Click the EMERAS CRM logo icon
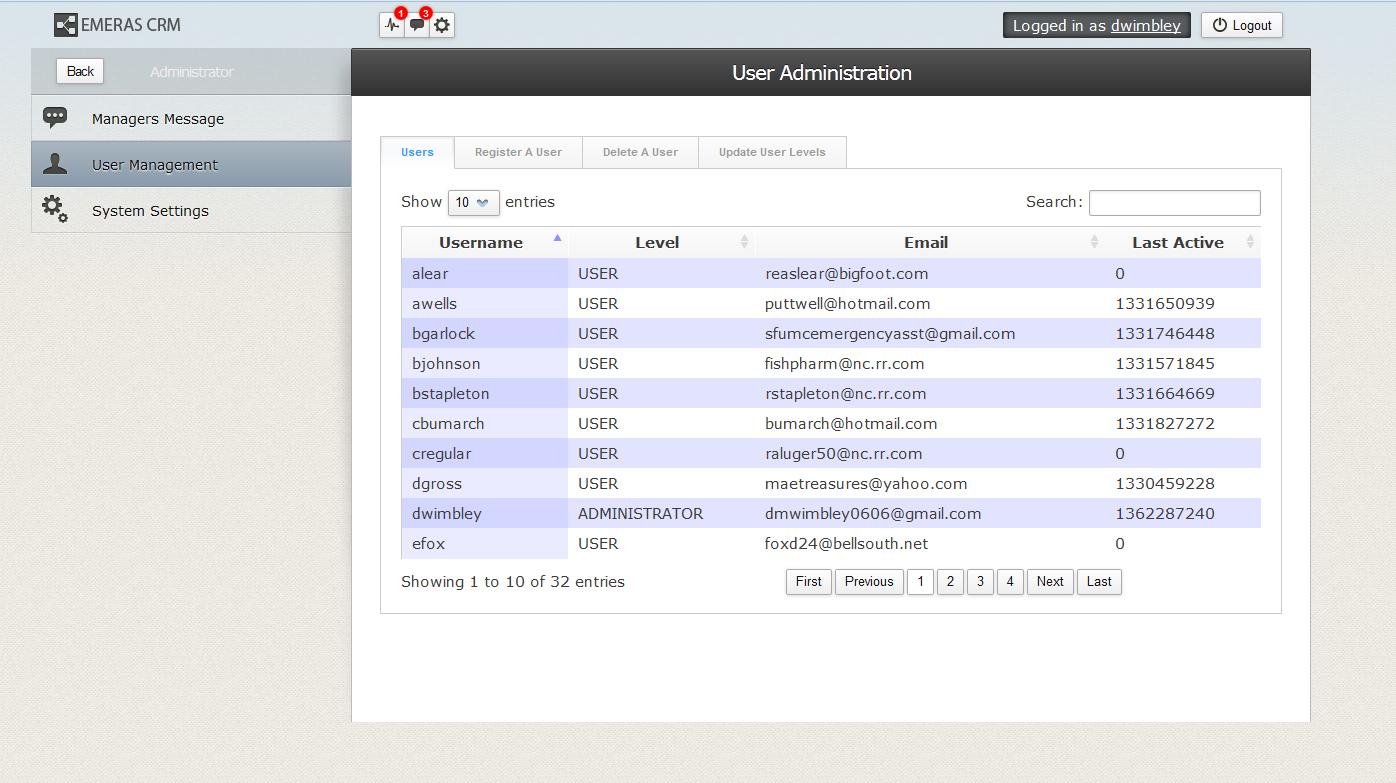 65,25
